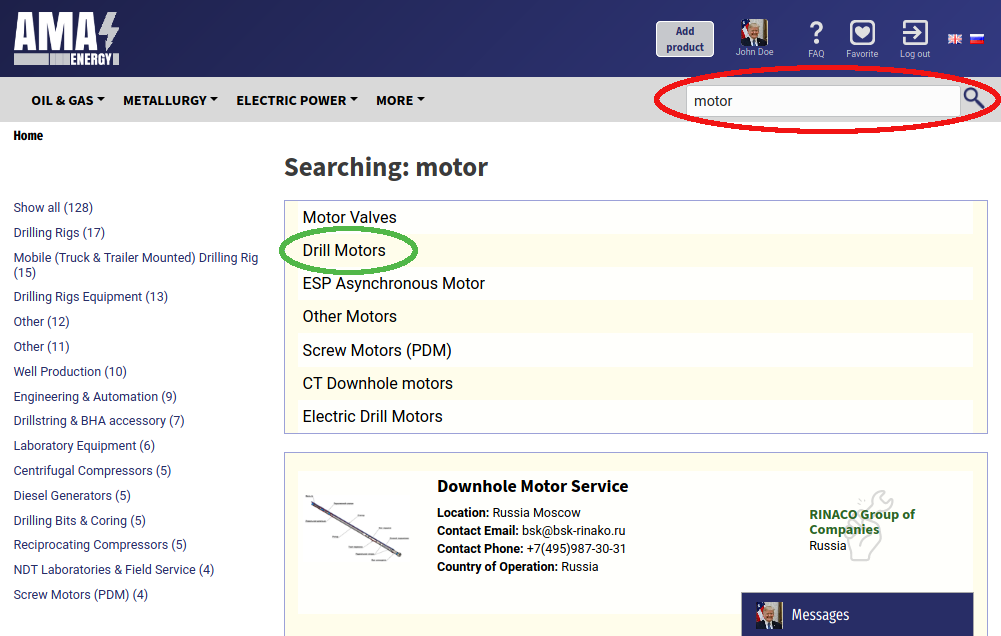1001x636 pixels.
Task: Expand the Oil & Gas dropdown
Action: (68, 100)
